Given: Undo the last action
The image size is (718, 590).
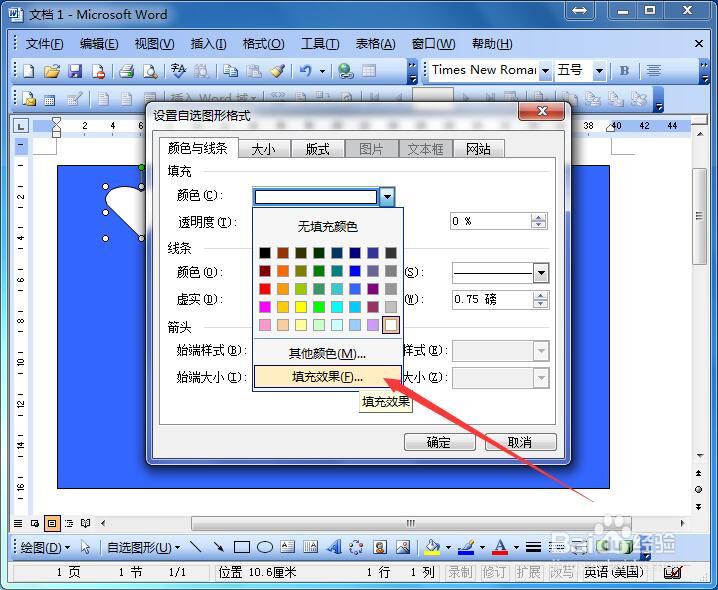Looking at the screenshot, I should (306, 71).
